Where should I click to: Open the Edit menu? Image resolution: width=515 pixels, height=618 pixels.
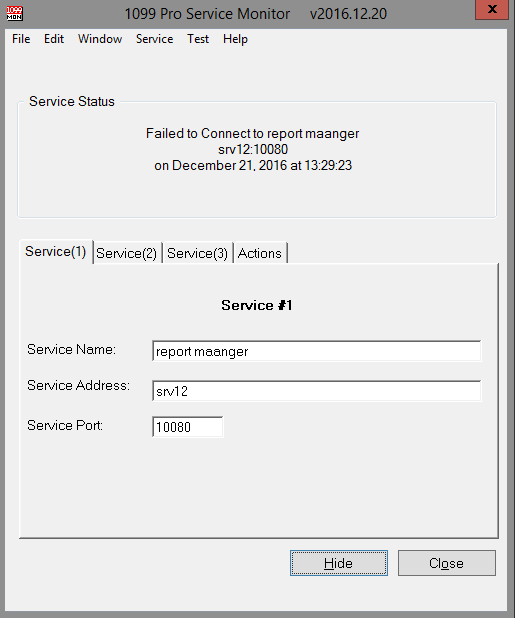[x=54, y=39]
